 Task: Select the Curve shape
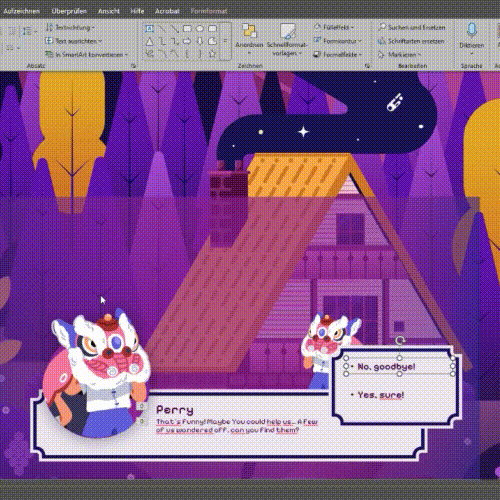tap(174, 54)
